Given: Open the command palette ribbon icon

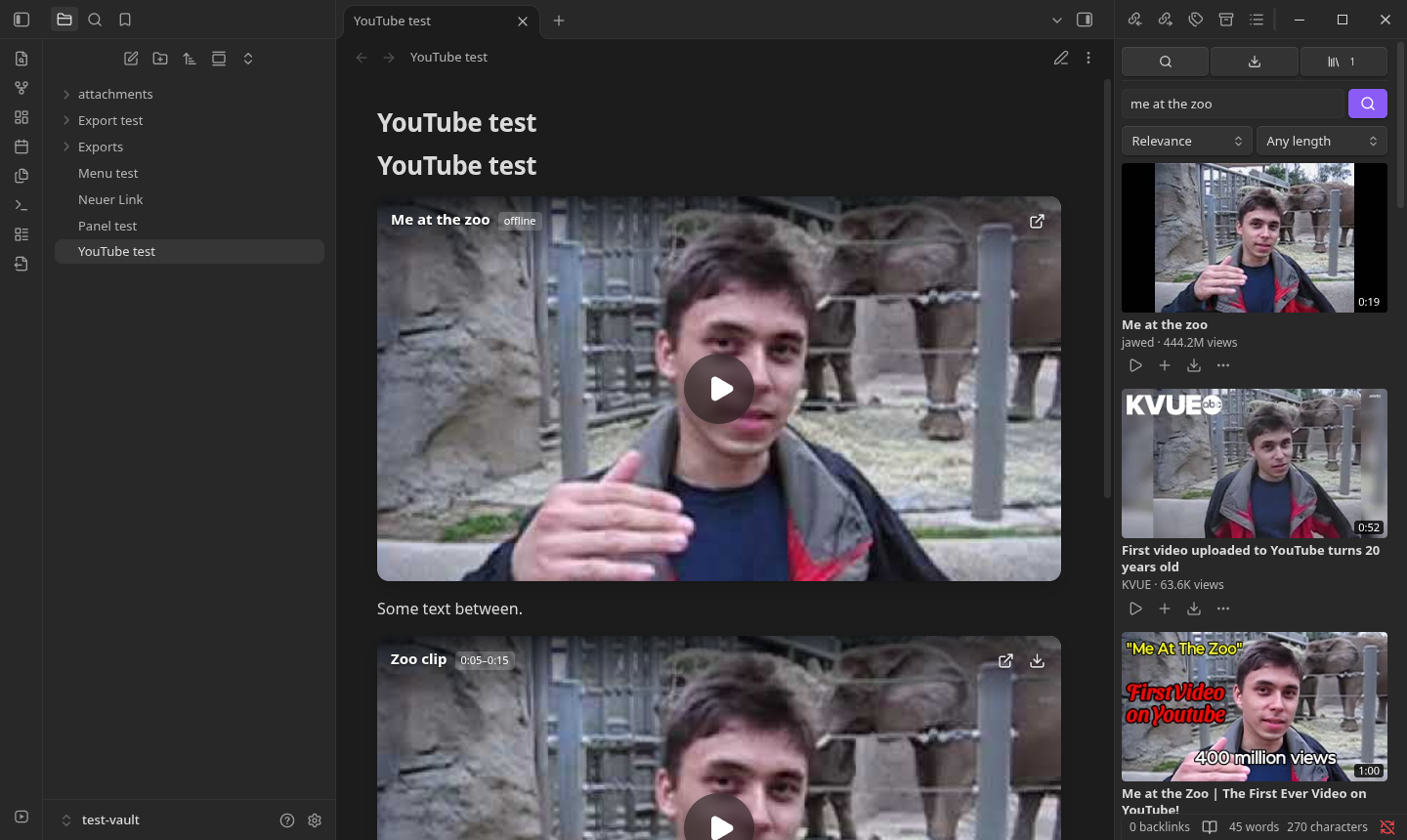Looking at the screenshot, I should [x=21, y=205].
